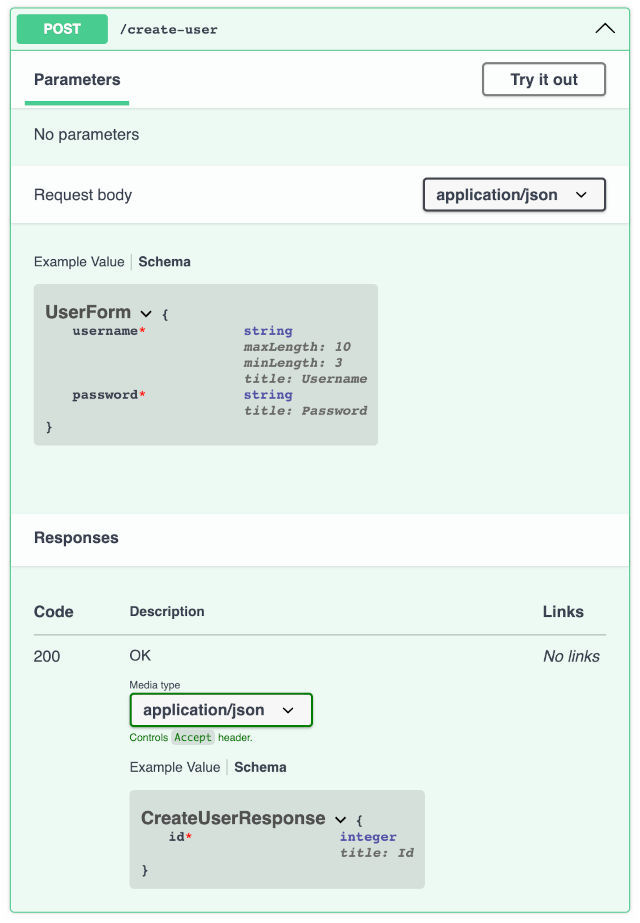Select the request body Schema tab
This screenshot has height=923, width=640.
[x=164, y=262]
